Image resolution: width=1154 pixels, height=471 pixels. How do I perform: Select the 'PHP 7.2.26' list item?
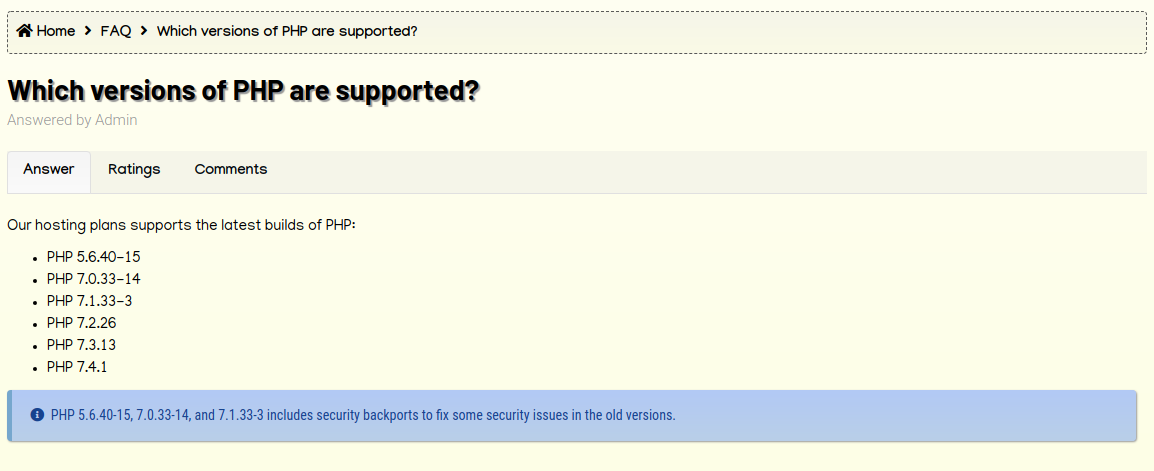81,323
